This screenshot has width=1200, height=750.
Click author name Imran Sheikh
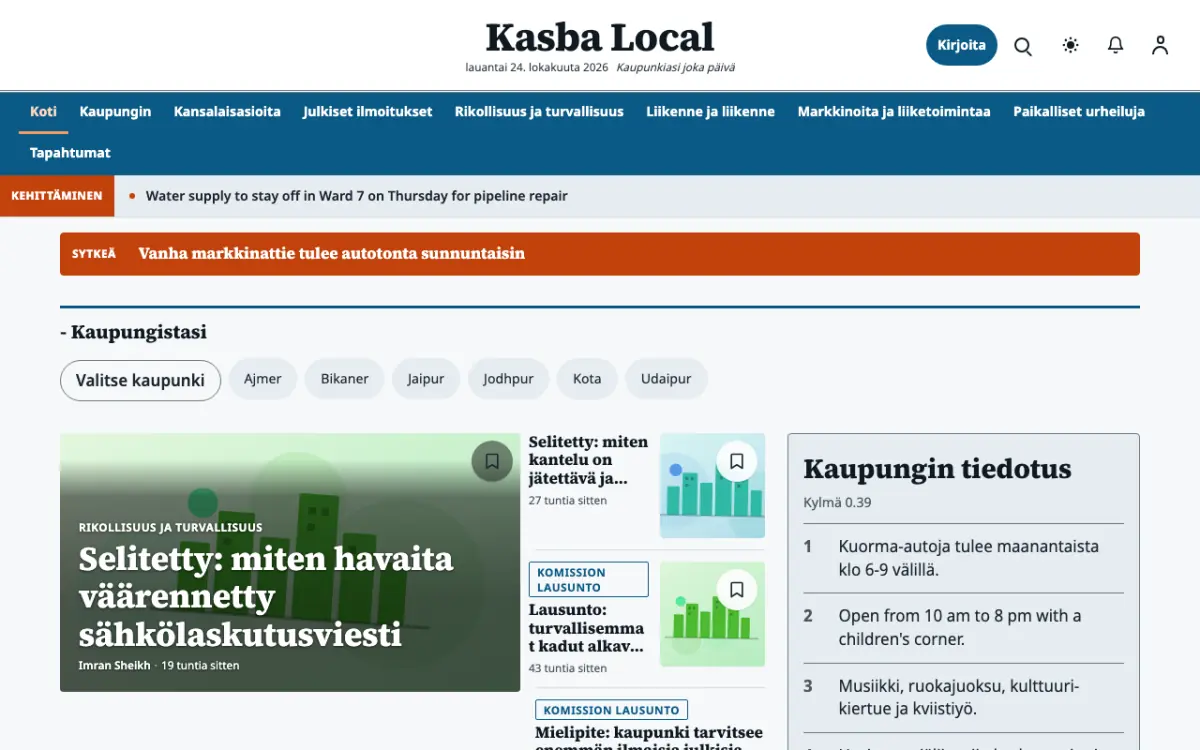pyautogui.click(x=114, y=665)
